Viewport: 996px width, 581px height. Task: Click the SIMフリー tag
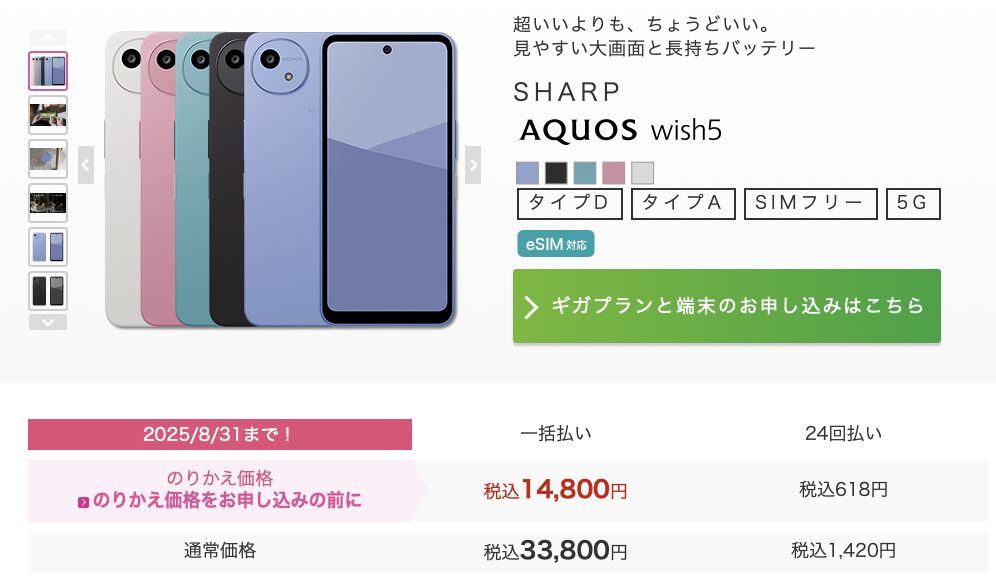pos(811,203)
